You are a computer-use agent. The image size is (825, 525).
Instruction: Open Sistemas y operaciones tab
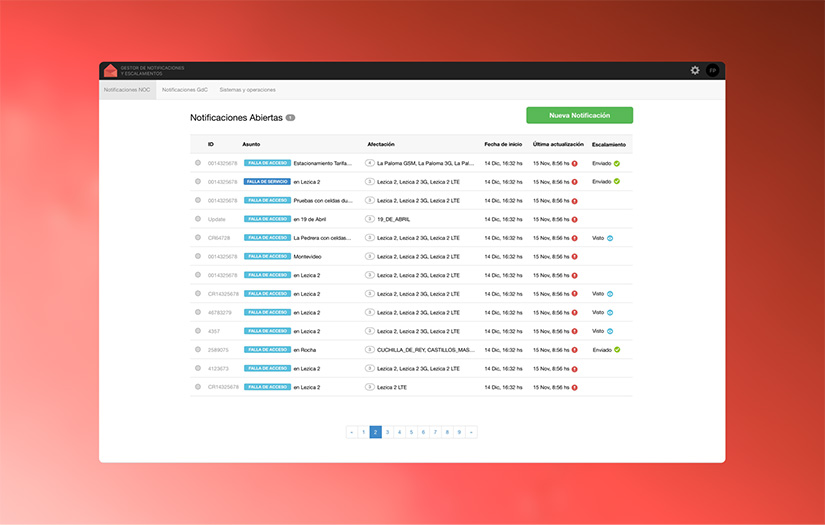[248, 90]
